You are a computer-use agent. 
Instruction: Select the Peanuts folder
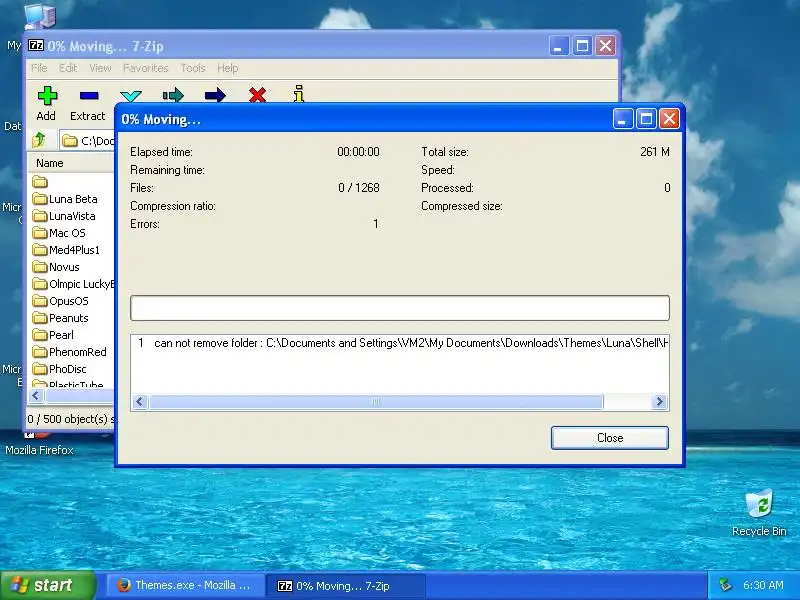point(60,318)
